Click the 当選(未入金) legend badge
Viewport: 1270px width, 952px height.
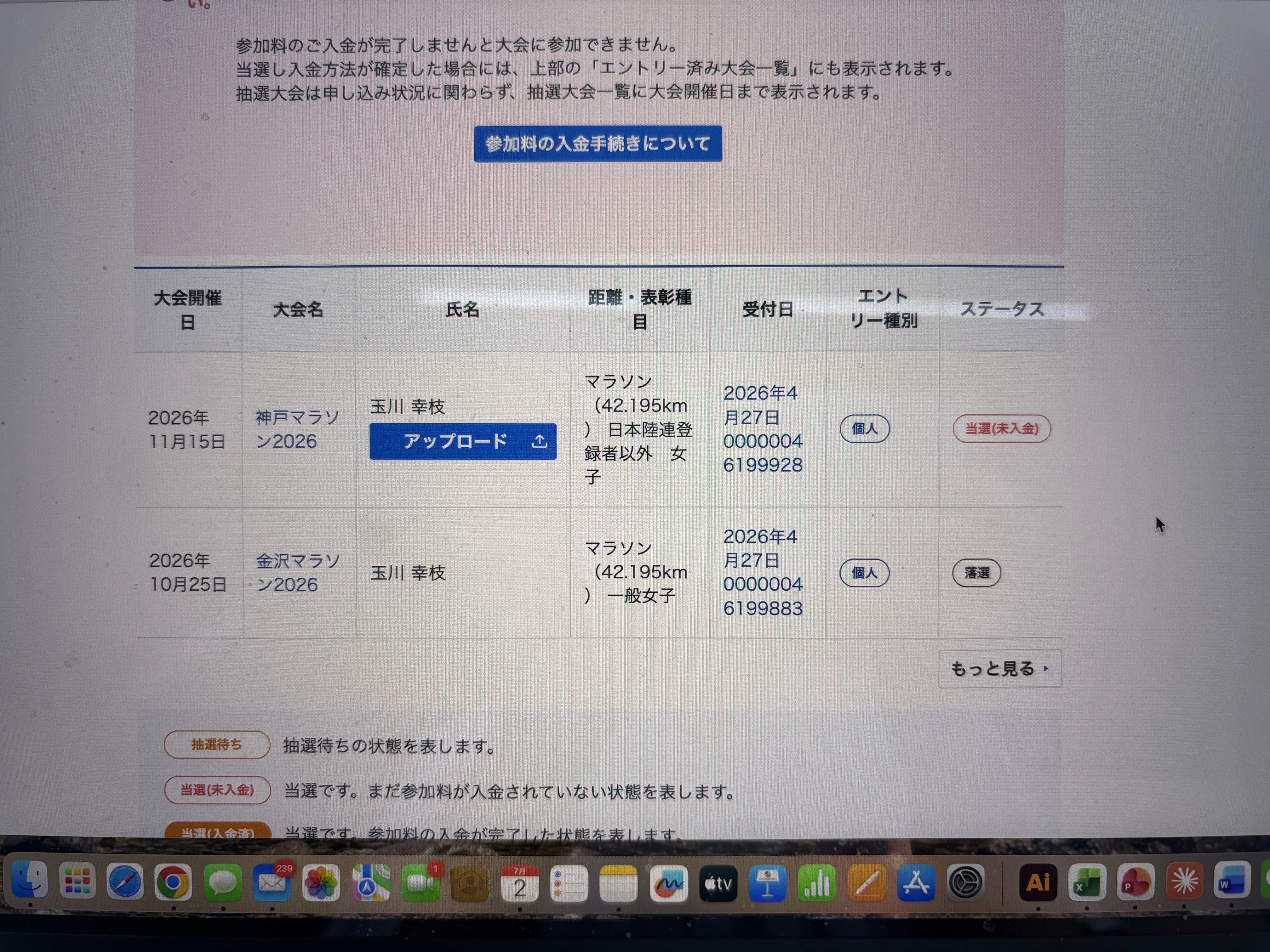click(218, 790)
